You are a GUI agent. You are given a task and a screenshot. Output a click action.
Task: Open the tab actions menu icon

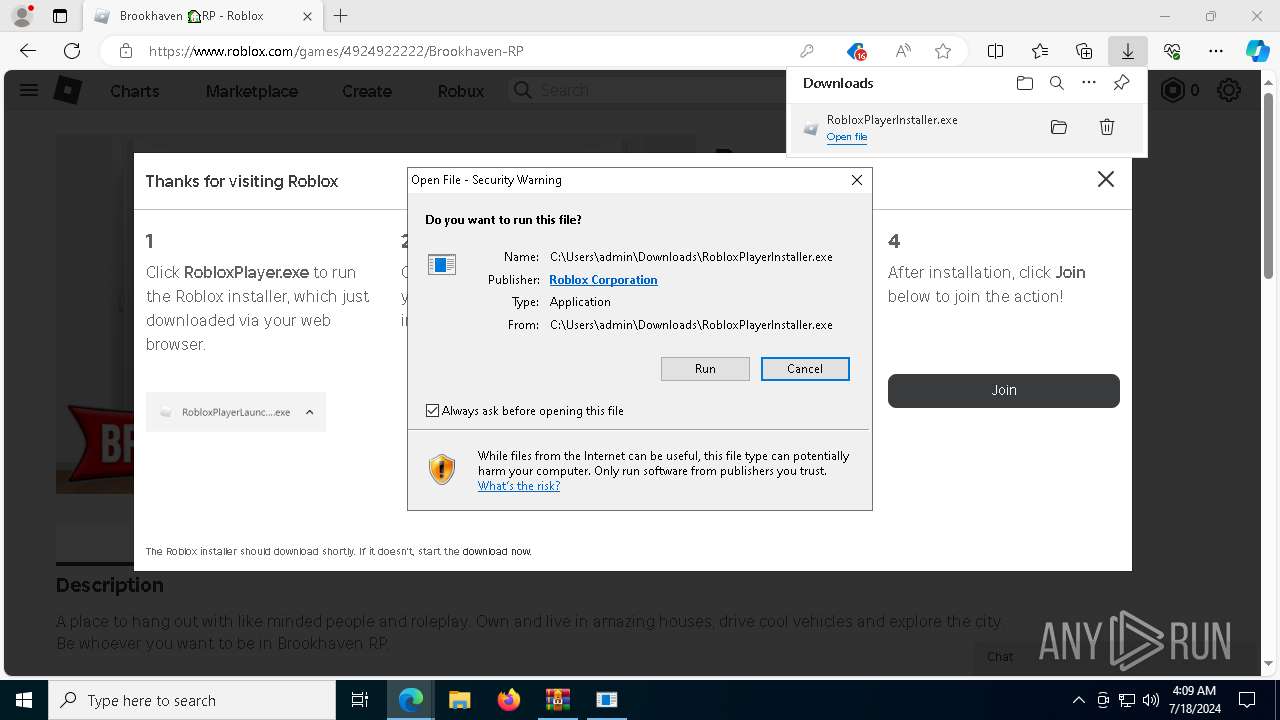tap(60, 16)
